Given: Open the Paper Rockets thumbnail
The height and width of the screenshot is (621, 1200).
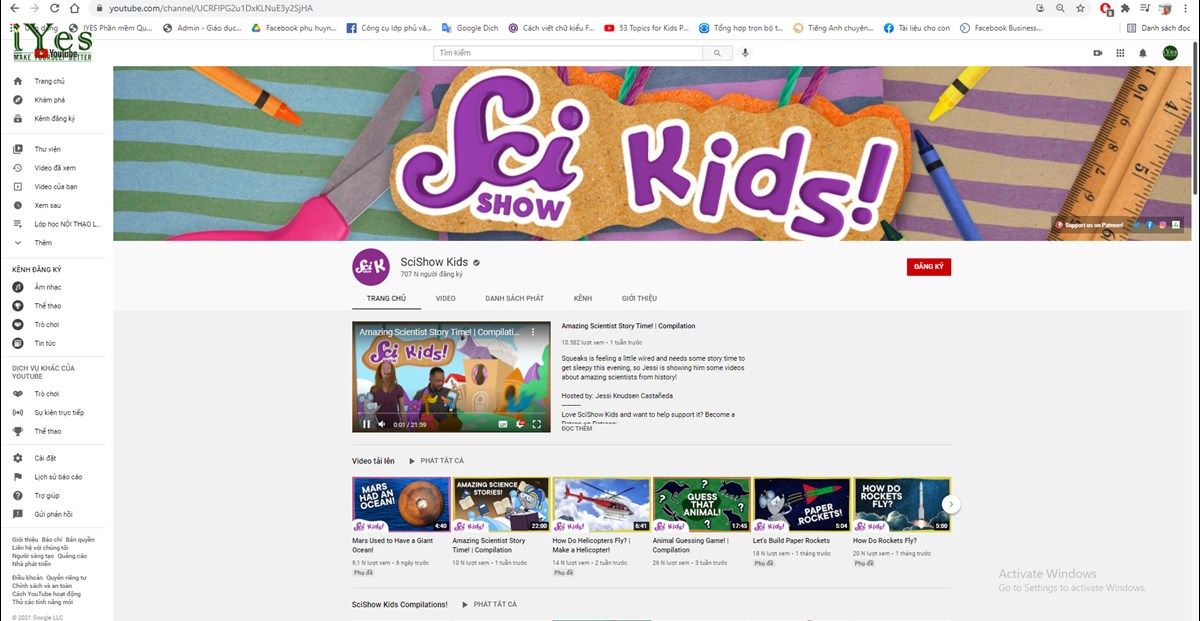Looking at the screenshot, I should pos(801,504).
